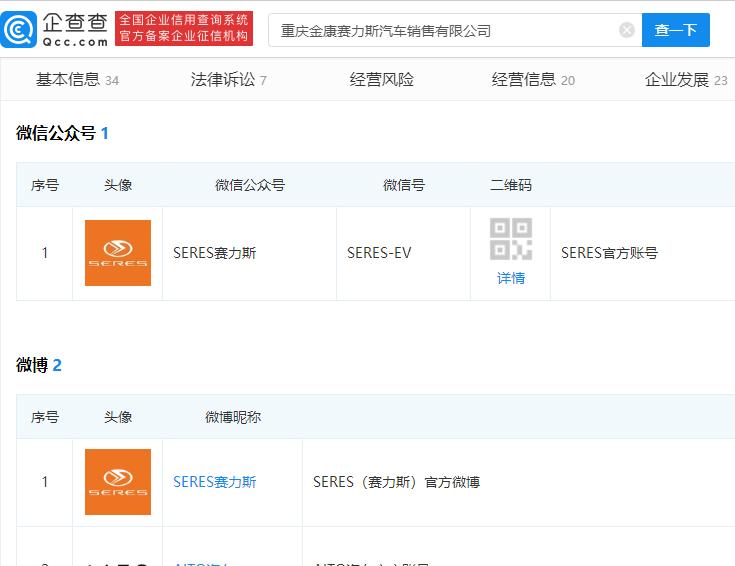Image resolution: width=735 pixels, height=566 pixels.
Task: Click the 查一下 search button
Action: [675, 30]
